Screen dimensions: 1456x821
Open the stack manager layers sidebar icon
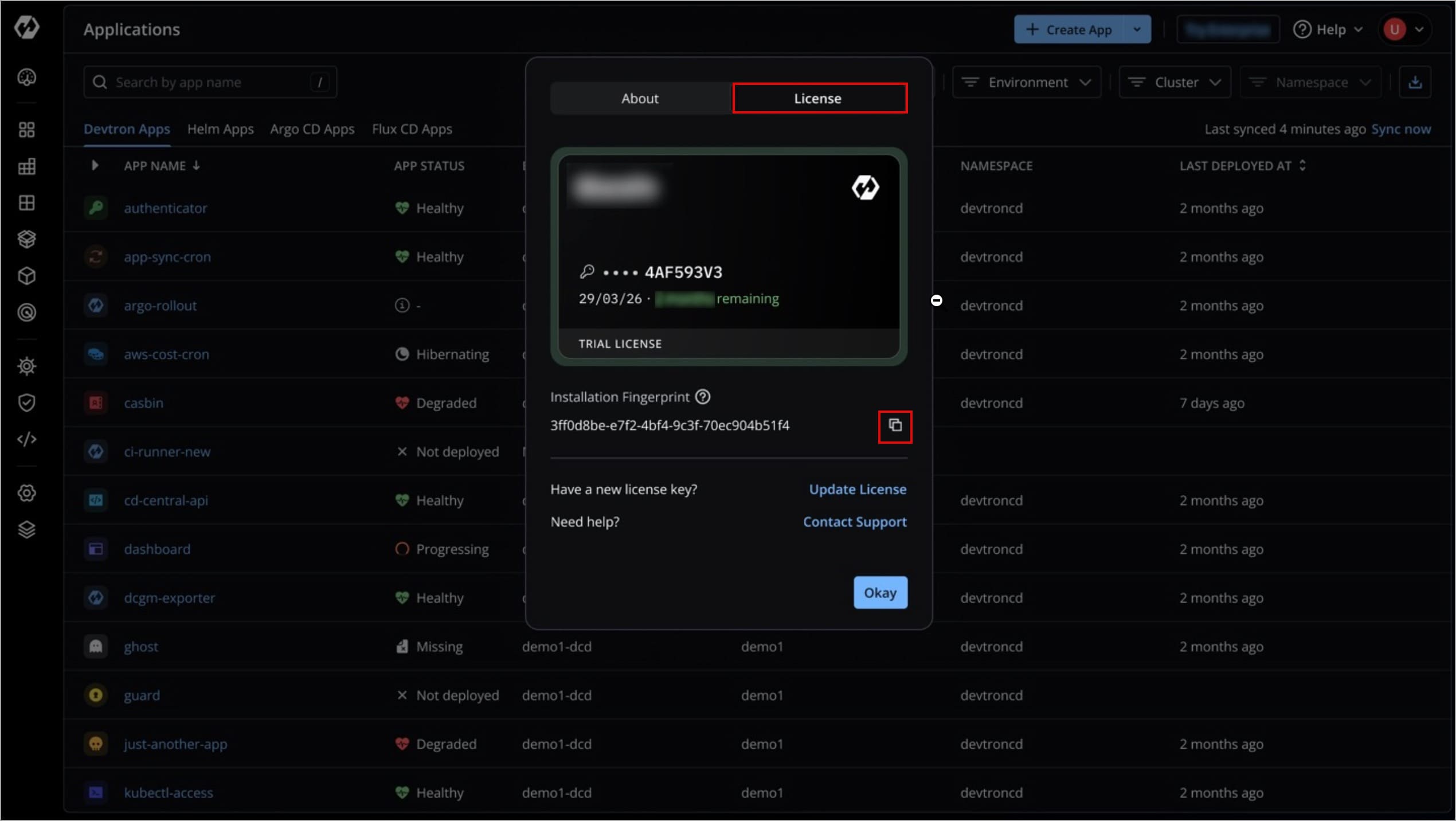[27, 530]
